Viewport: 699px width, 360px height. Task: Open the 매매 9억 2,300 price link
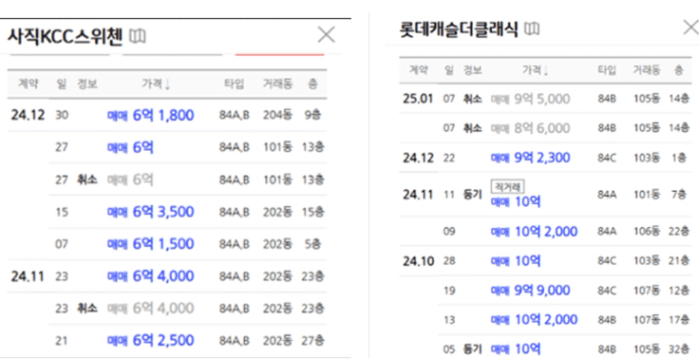(x=530, y=158)
